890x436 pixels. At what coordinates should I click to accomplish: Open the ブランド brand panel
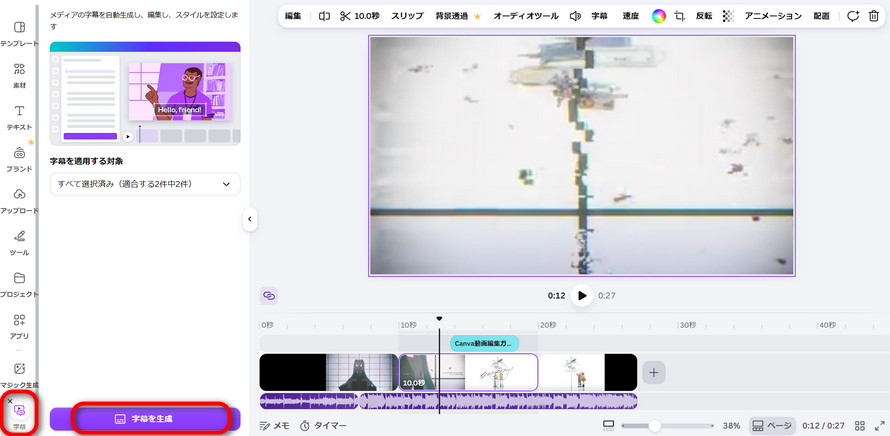tap(19, 159)
